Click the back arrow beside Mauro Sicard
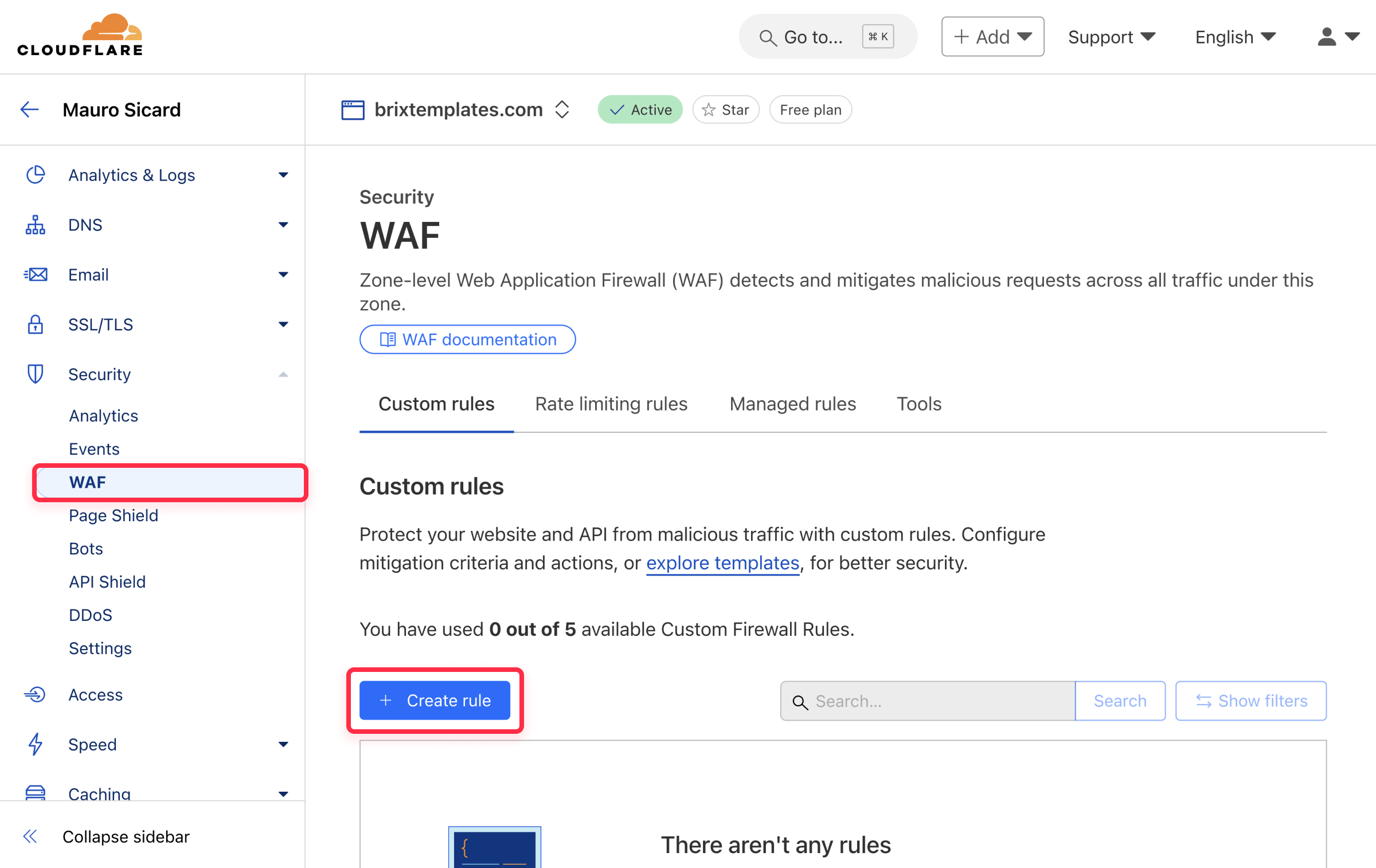The width and height of the screenshot is (1376, 868). point(29,110)
